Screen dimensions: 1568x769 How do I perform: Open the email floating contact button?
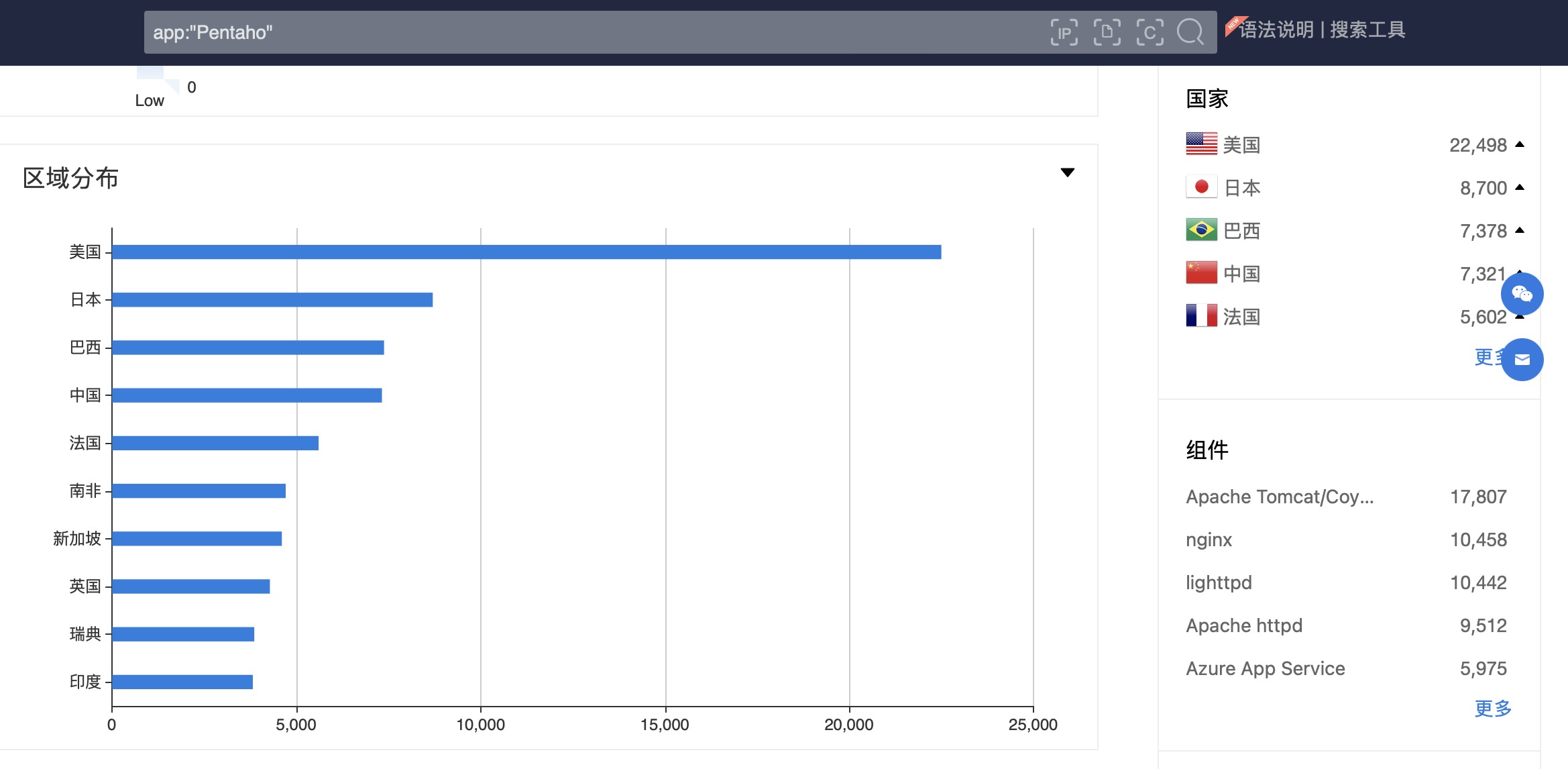[1522, 360]
